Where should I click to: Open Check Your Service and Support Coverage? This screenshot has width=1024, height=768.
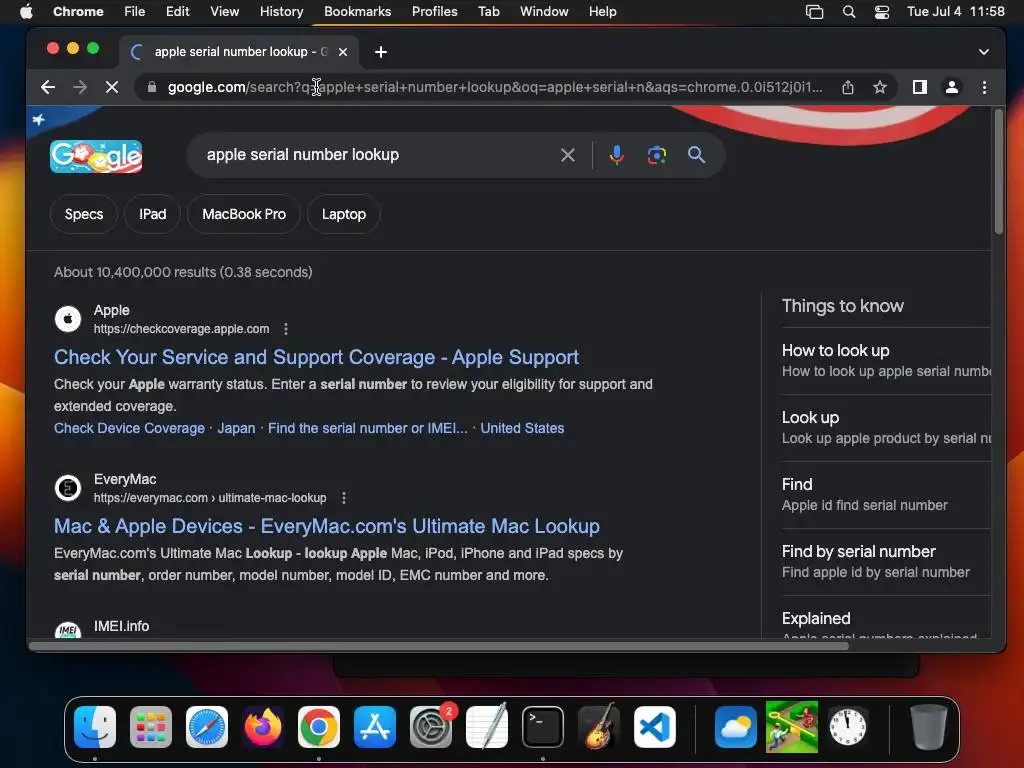(316, 357)
